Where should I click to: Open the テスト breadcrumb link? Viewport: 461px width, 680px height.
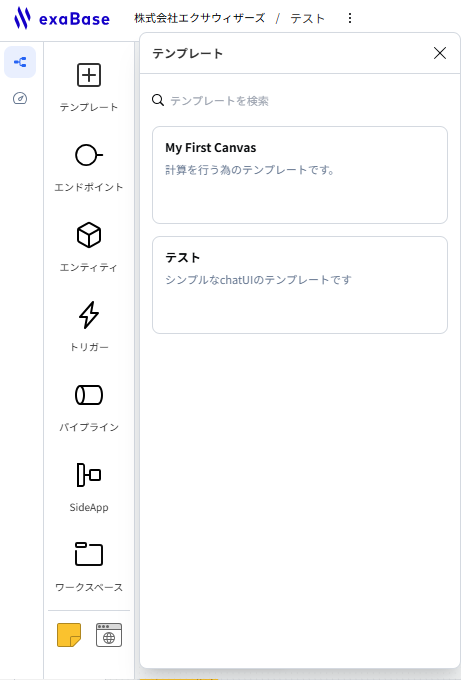pyautogui.click(x=307, y=19)
